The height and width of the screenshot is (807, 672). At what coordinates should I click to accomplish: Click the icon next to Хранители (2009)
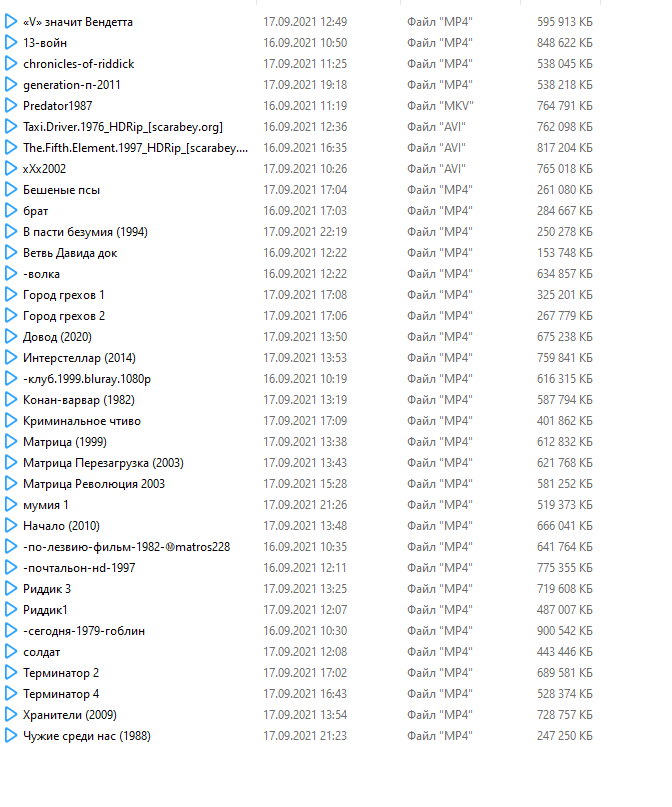11,714
